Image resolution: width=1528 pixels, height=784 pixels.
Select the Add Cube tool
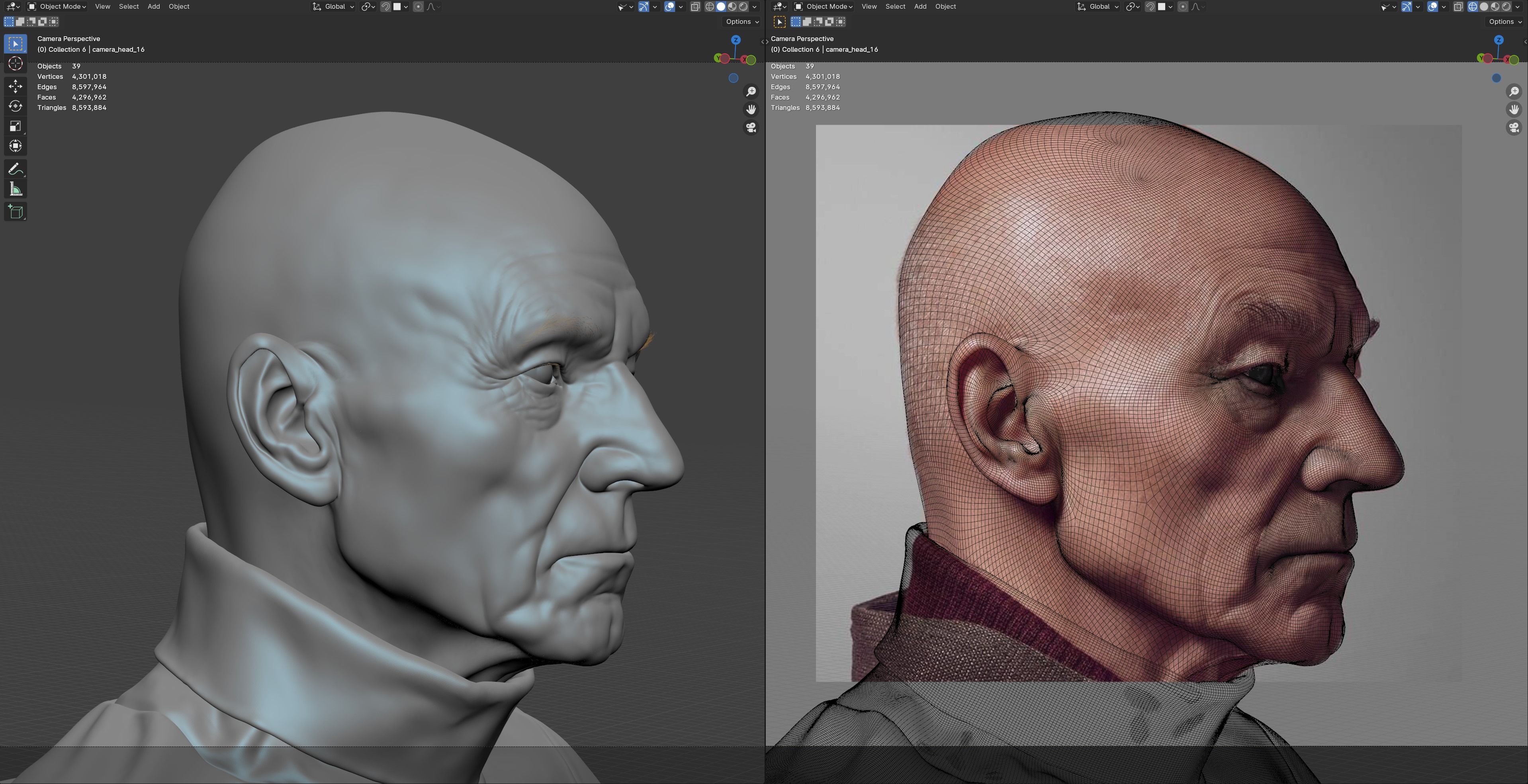tap(16, 212)
